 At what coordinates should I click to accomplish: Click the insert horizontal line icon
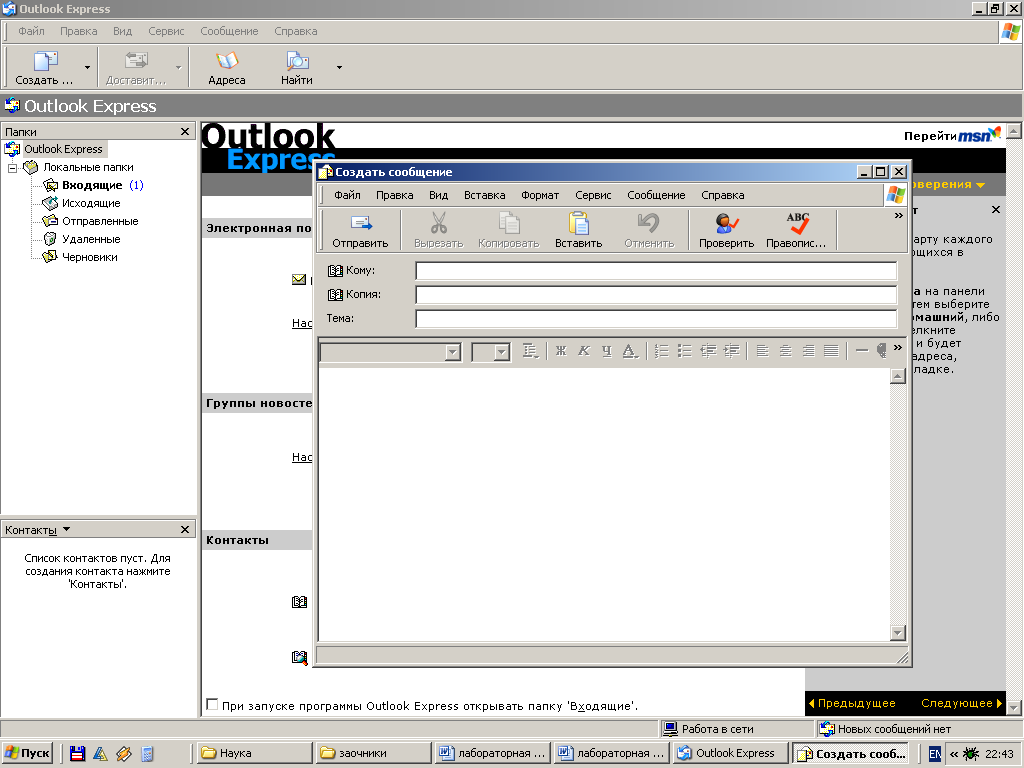861,351
